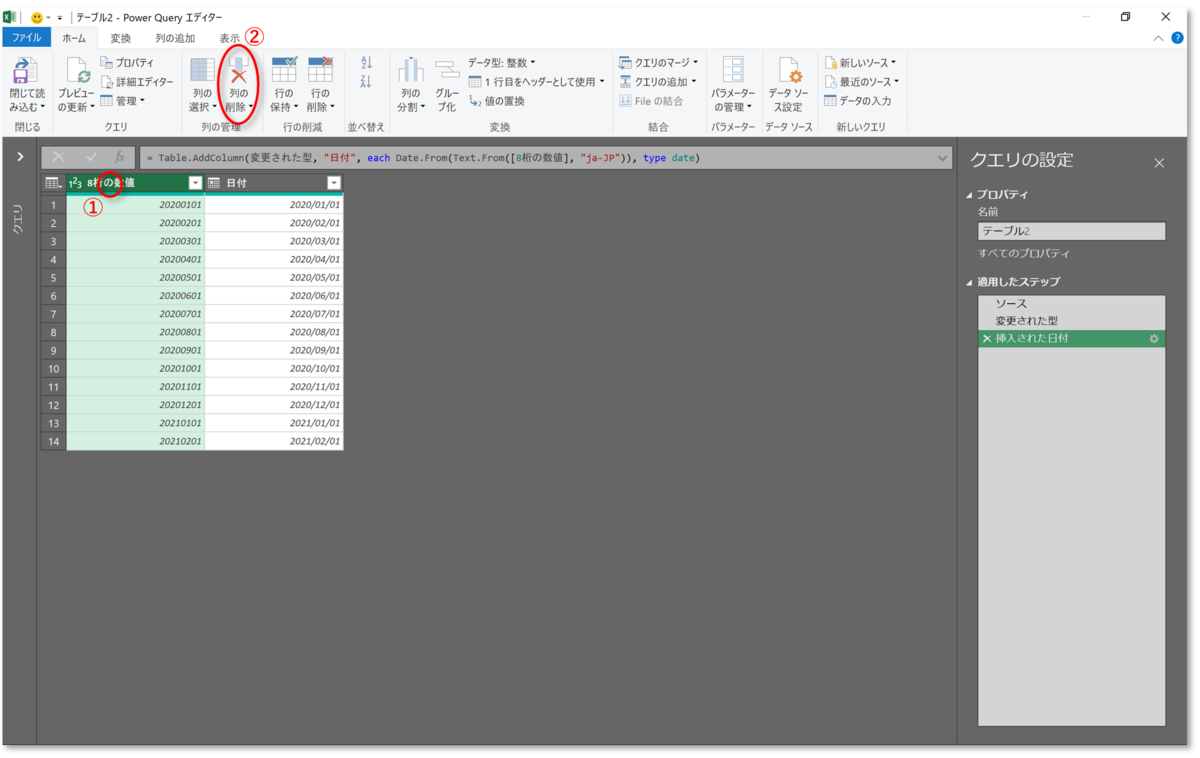The height and width of the screenshot is (758, 1200).
Task: Click the table icon at grid top-left corner
Action: (53, 183)
